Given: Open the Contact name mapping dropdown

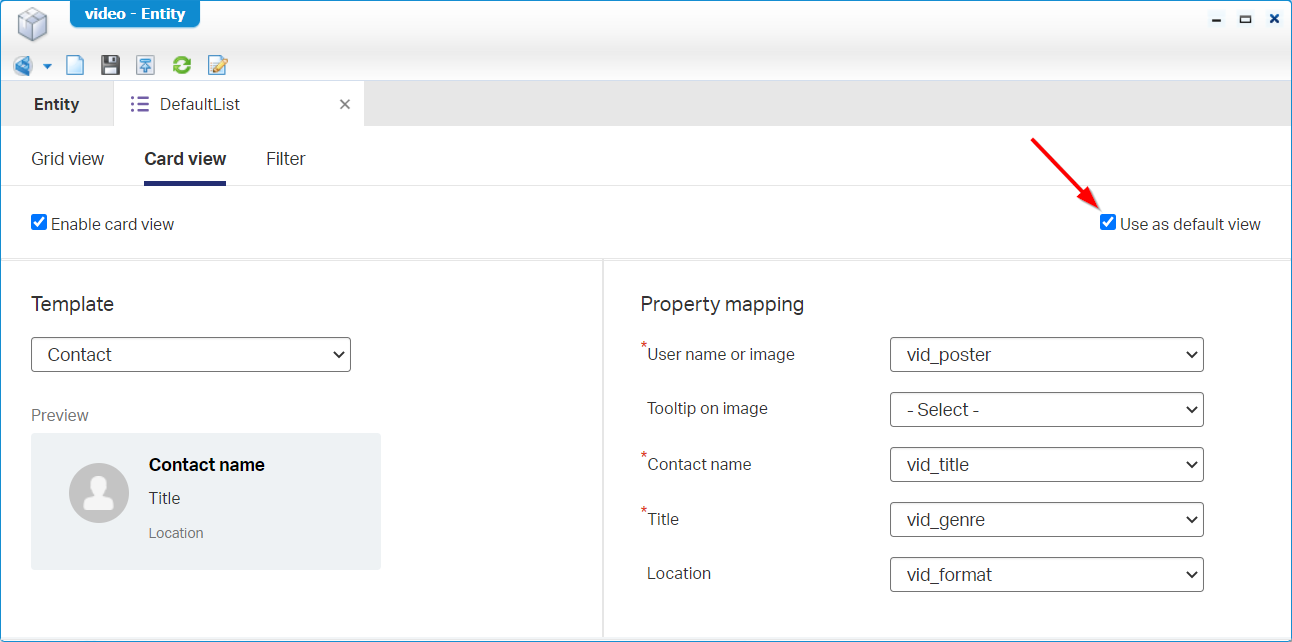Looking at the screenshot, I should pos(1046,465).
